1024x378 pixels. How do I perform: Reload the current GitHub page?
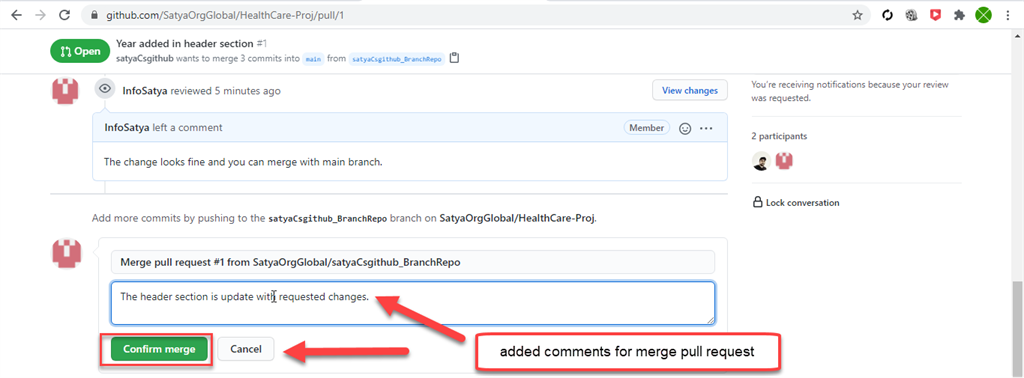[64, 15]
